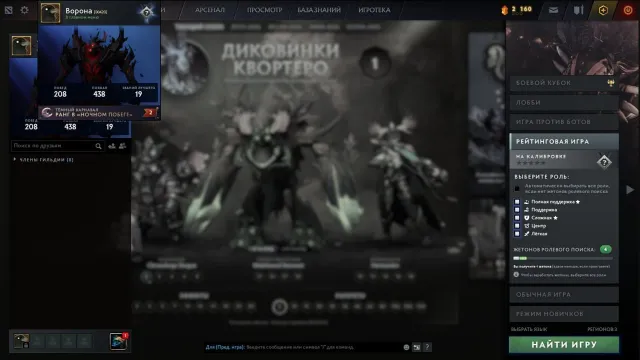
Task: Open the Арсенал tab
Action: (210, 10)
